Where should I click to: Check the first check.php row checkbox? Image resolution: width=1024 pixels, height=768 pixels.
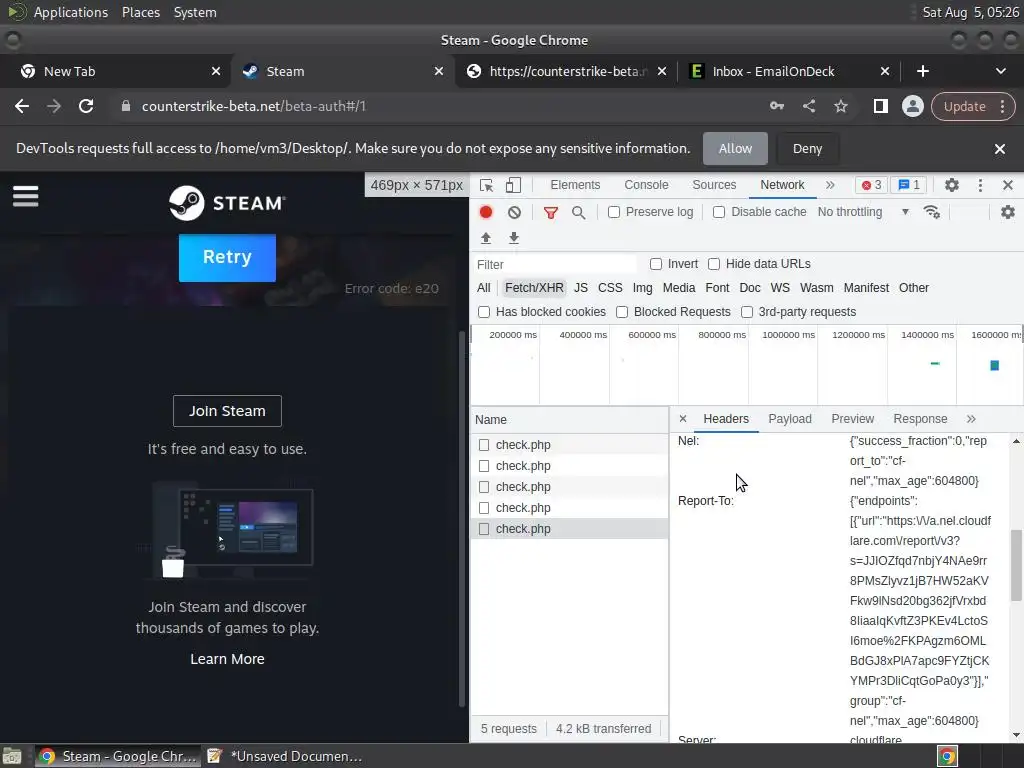coord(484,445)
